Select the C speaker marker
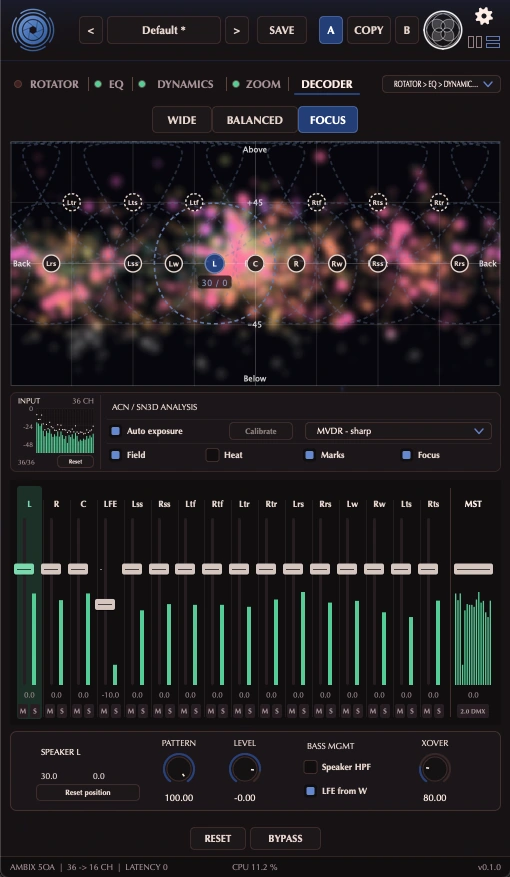Image resolution: width=510 pixels, height=877 pixels. coord(255,263)
